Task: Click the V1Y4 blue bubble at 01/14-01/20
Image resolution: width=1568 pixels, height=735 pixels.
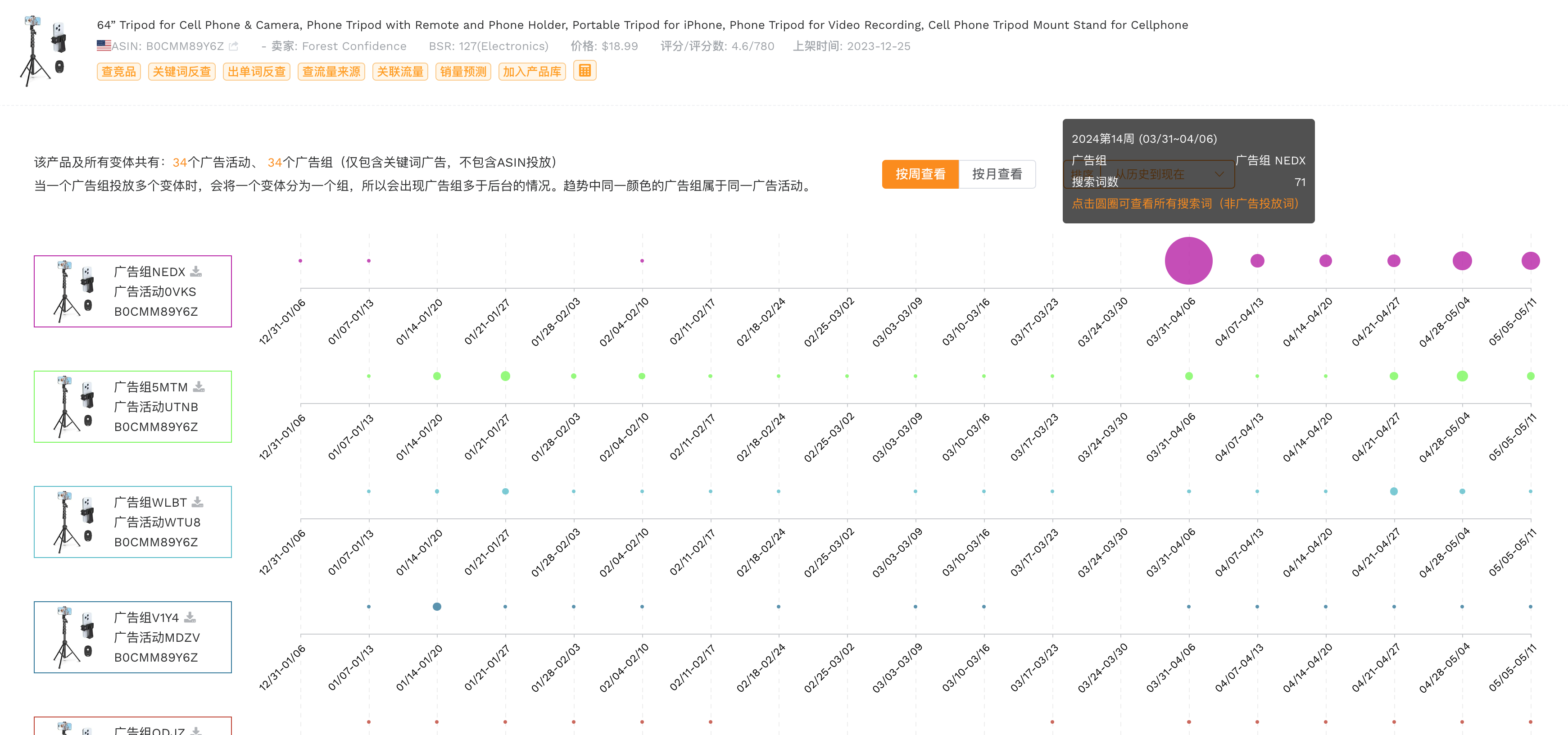Action: [436, 607]
